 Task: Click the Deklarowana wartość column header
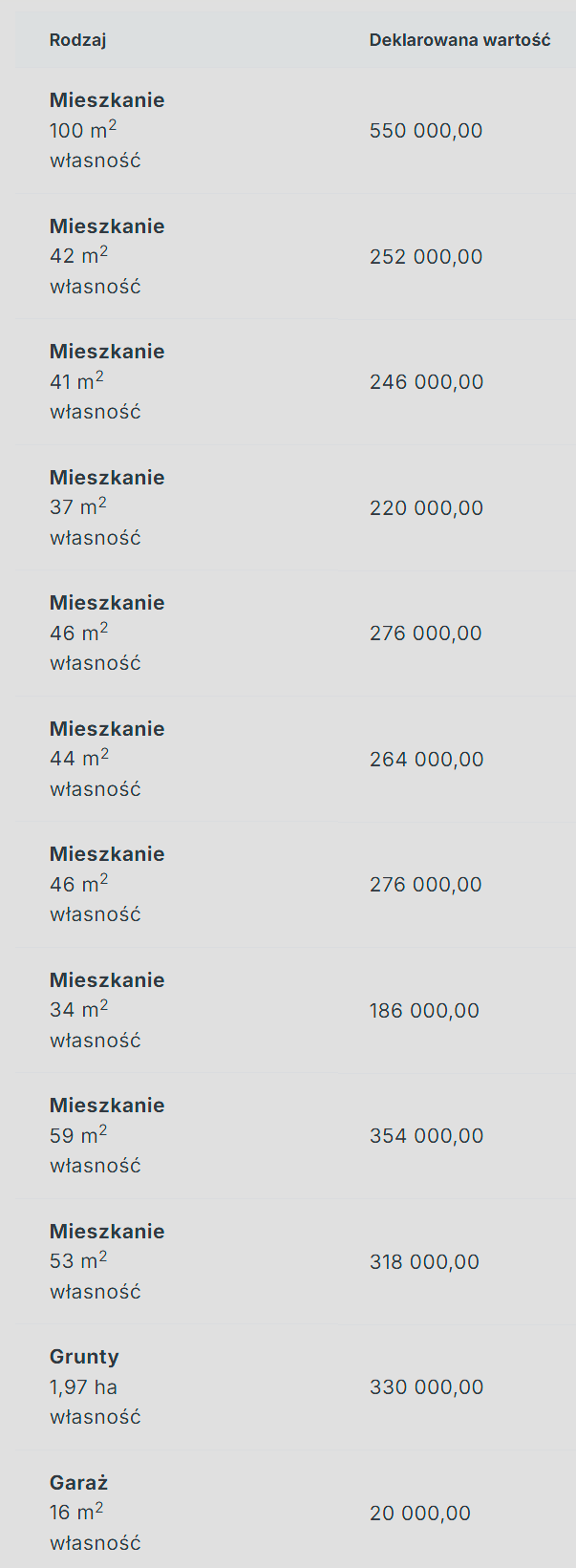459,40
